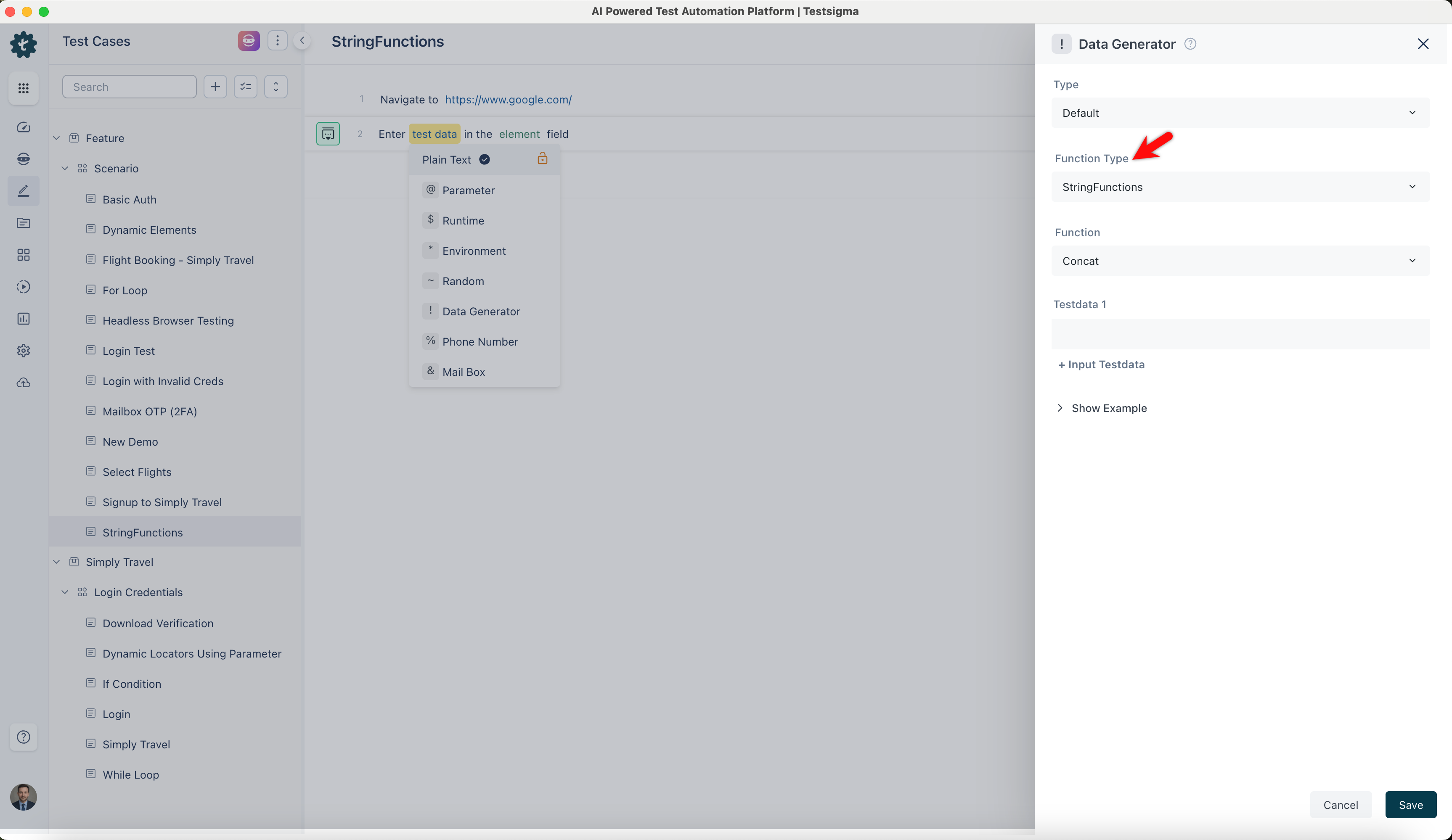This screenshot has height=840, width=1452.
Task: Click the element placeholder in step 2
Action: tap(519, 134)
